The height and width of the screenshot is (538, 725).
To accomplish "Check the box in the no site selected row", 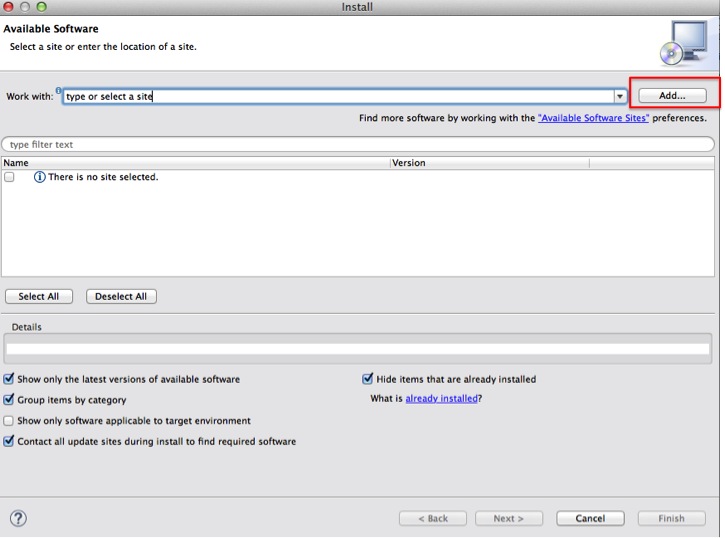I will pyautogui.click(x=9, y=177).
